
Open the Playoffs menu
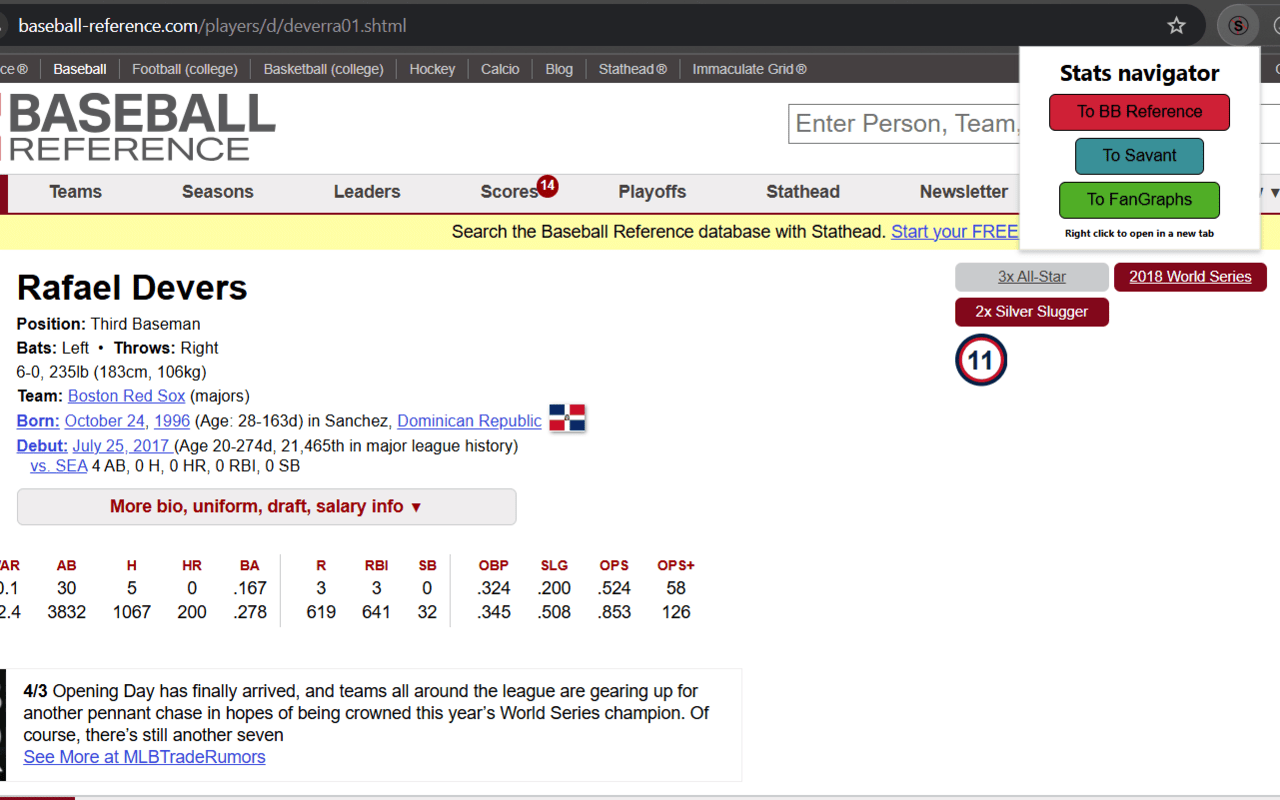coord(652,192)
